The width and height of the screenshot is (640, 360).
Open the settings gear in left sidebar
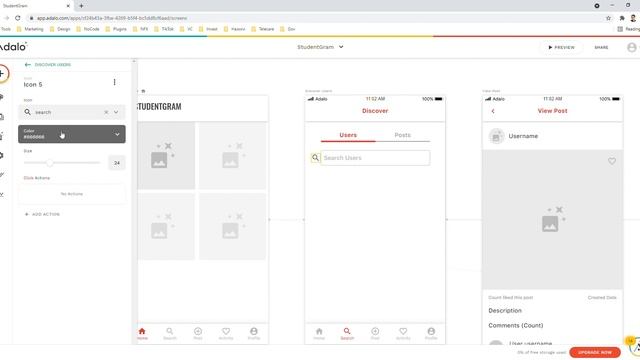point(2,156)
